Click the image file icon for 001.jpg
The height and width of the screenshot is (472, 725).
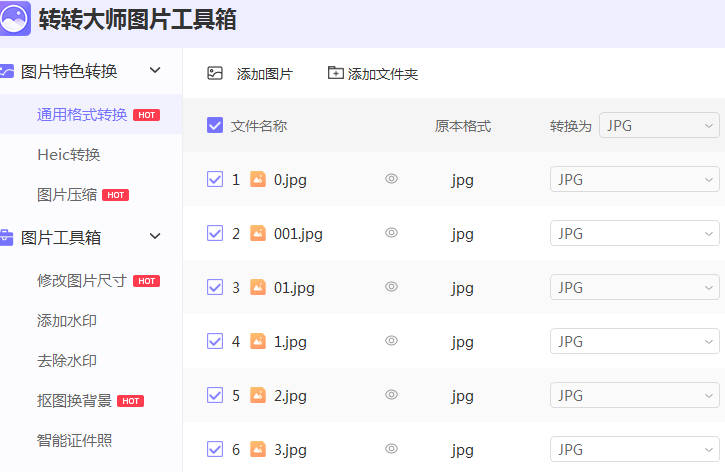click(258, 233)
